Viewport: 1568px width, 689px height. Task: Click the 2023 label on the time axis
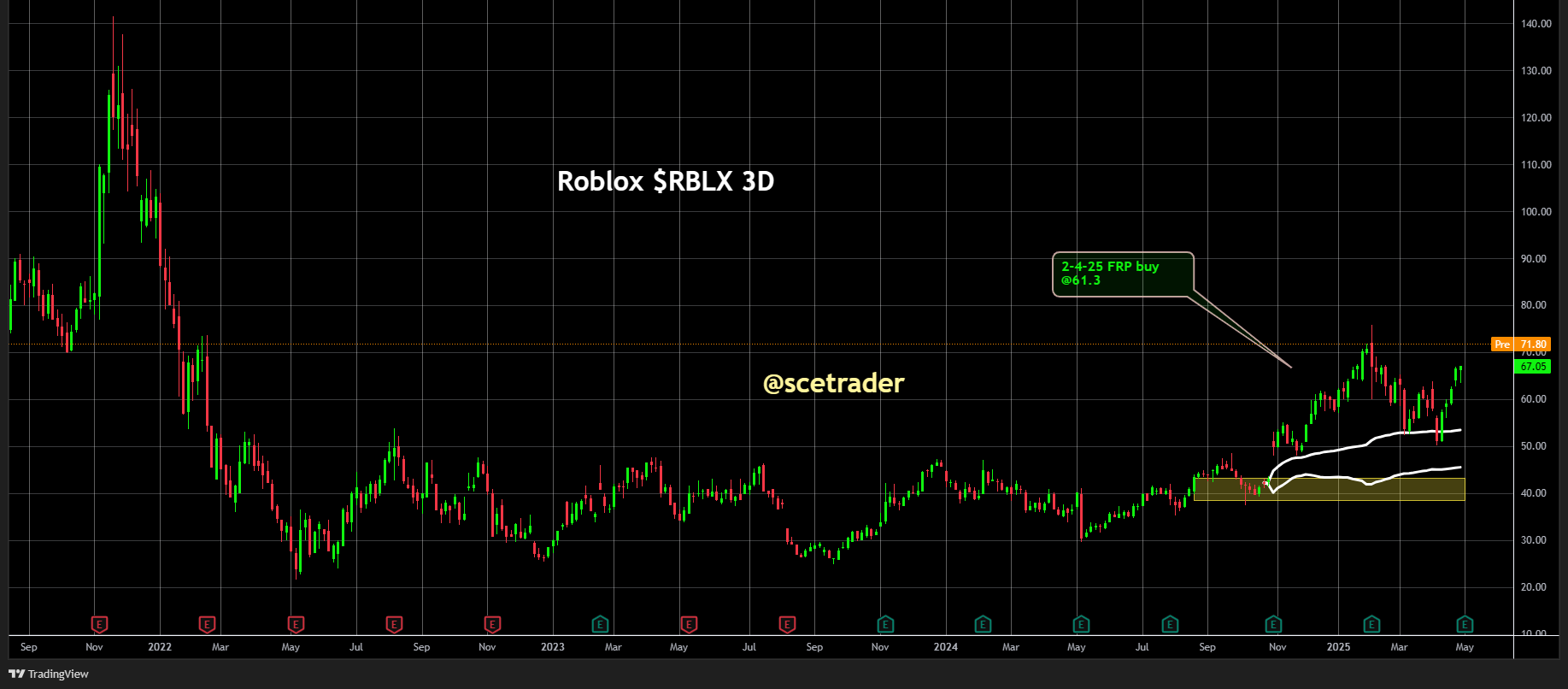click(553, 647)
